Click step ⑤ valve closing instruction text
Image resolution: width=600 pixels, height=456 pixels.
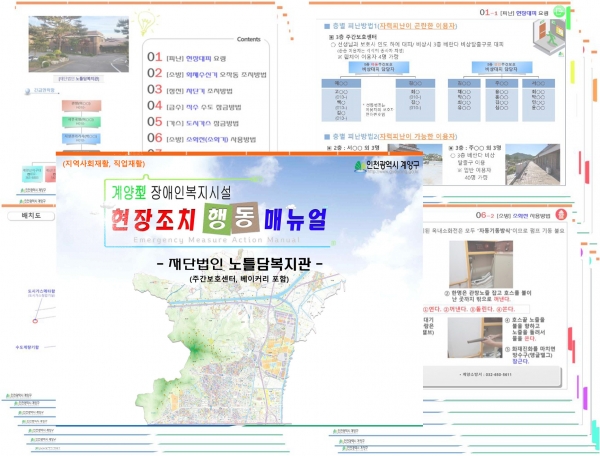[530, 355]
